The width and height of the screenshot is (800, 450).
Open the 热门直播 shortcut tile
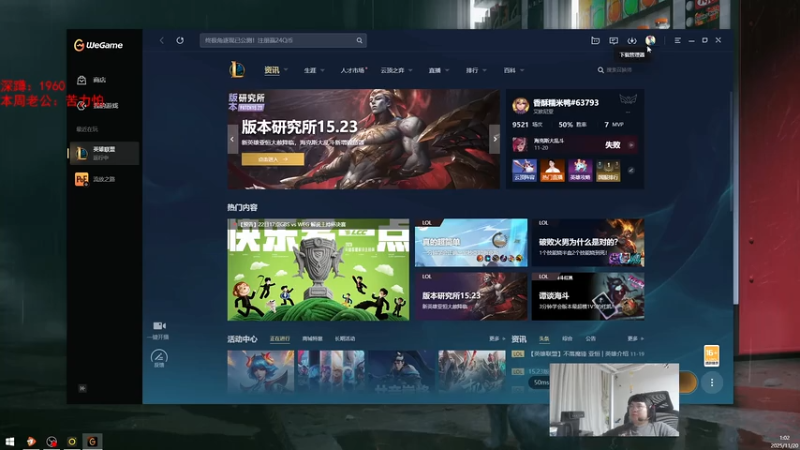[x=552, y=170]
